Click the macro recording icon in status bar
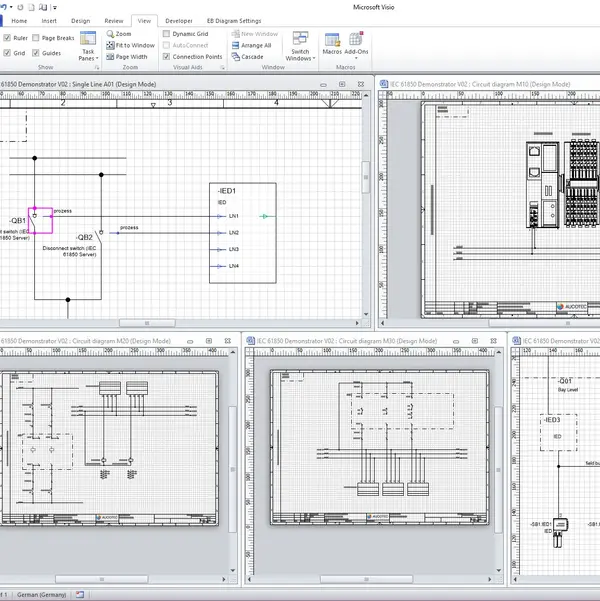The height and width of the screenshot is (601, 600). tap(78, 594)
